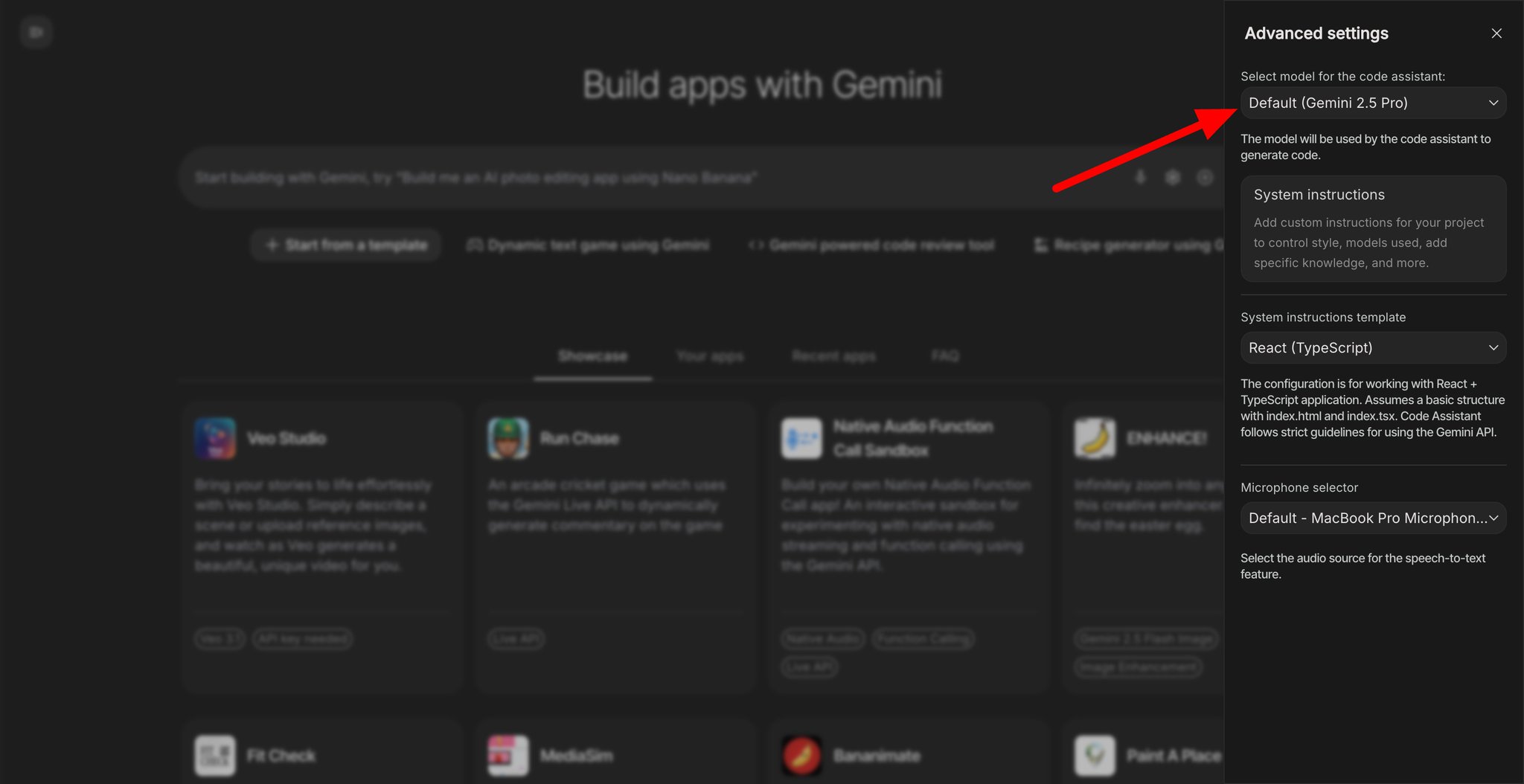
Task: Open Native Audio Function Call Sandbox icon
Action: pos(801,438)
